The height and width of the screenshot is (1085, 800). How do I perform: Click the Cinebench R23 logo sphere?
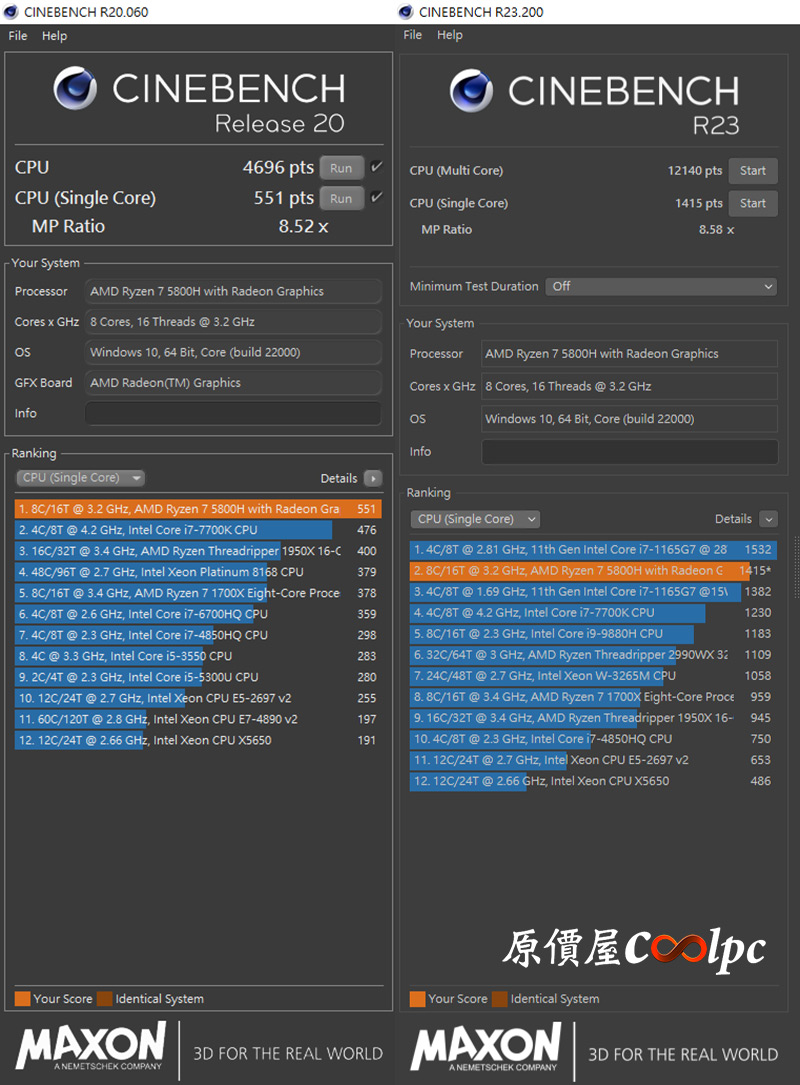471,90
